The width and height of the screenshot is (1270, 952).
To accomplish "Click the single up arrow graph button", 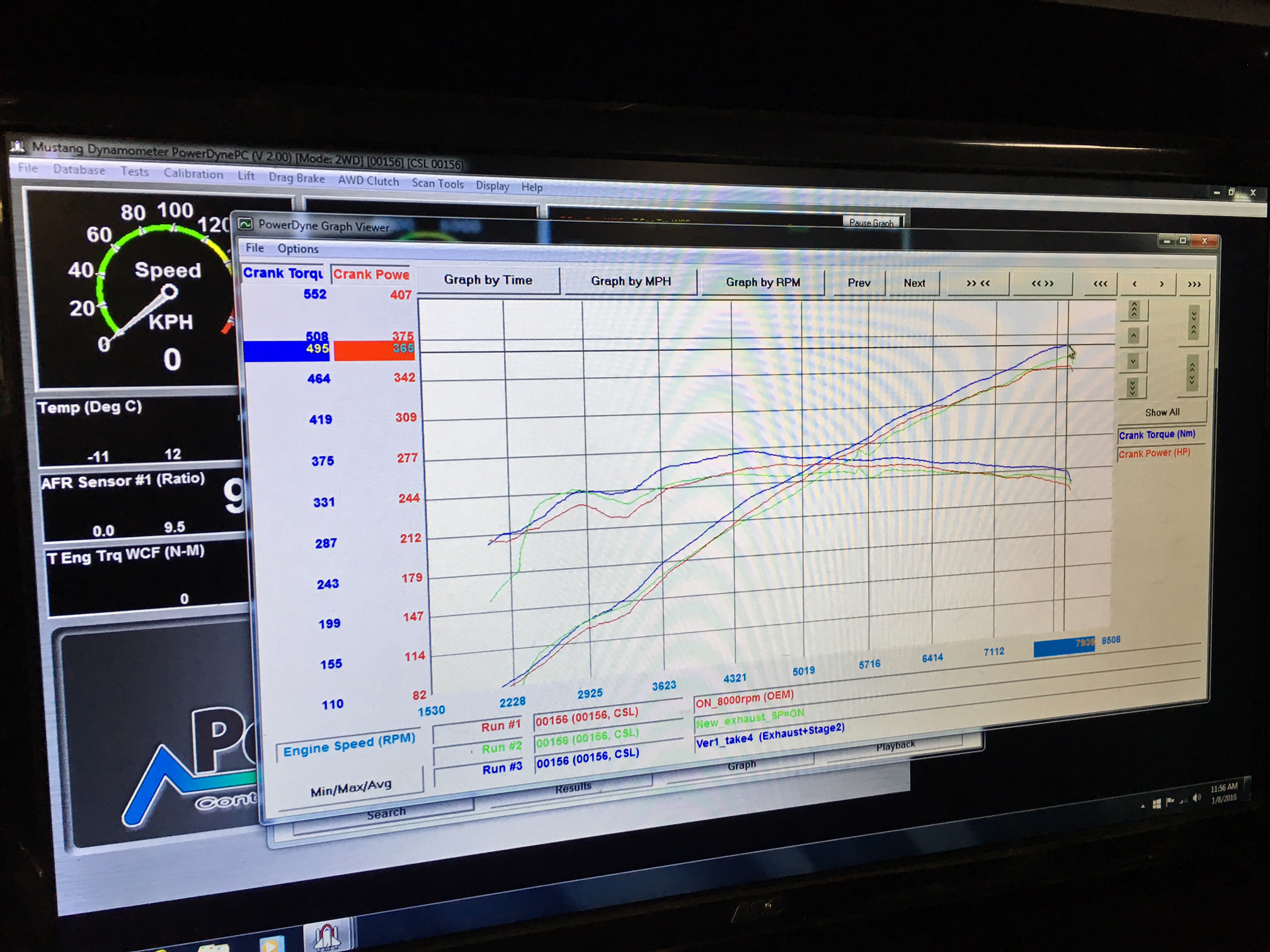I will click(x=1133, y=336).
